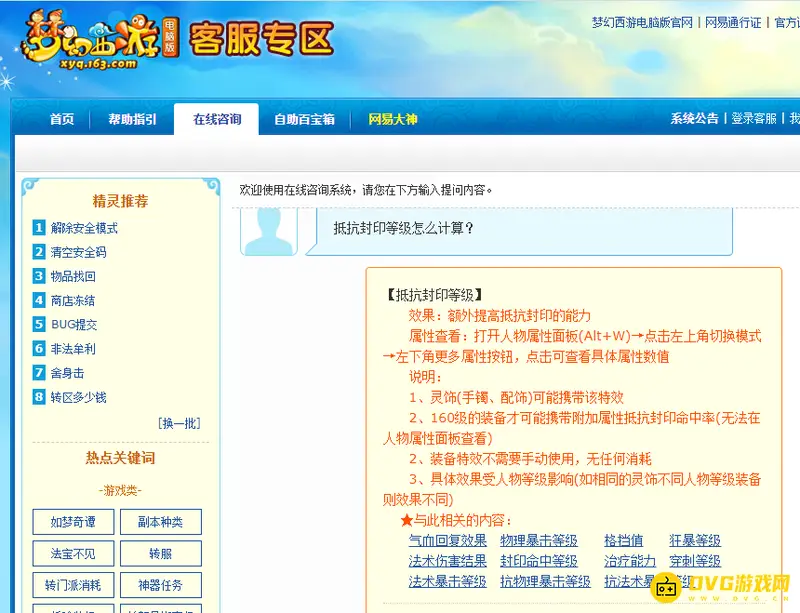Click the 精灵推荐 panel heading
The height and width of the screenshot is (613, 800).
point(120,201)
